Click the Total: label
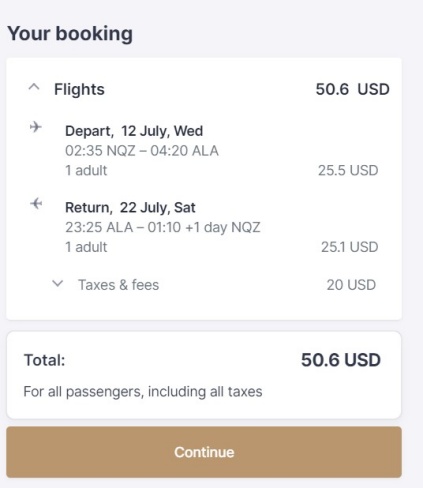Viewport: 423px width, 488px height. pyautogui.click(x=45, y=360)
